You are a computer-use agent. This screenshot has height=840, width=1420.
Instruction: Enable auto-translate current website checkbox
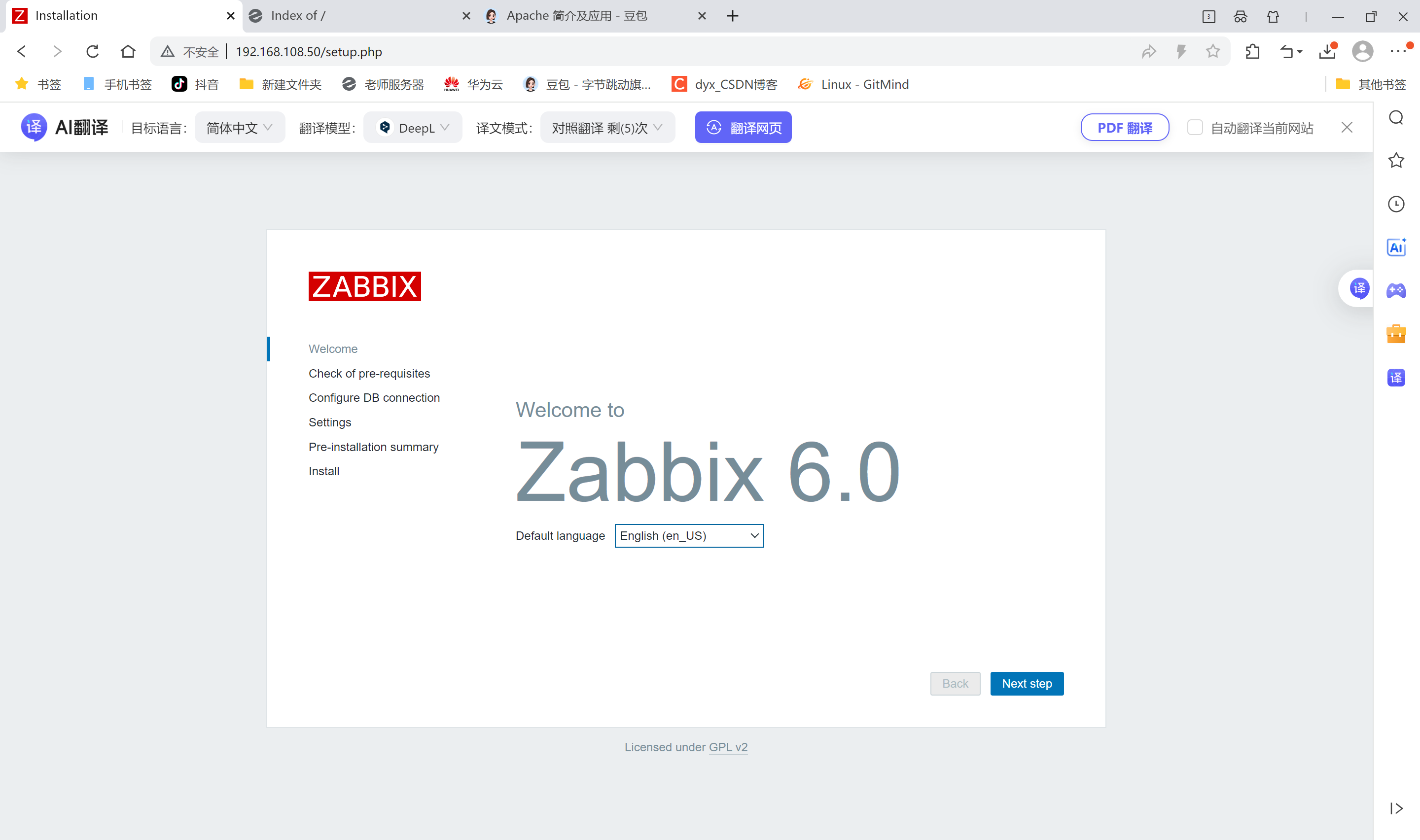coord(1195,127)
